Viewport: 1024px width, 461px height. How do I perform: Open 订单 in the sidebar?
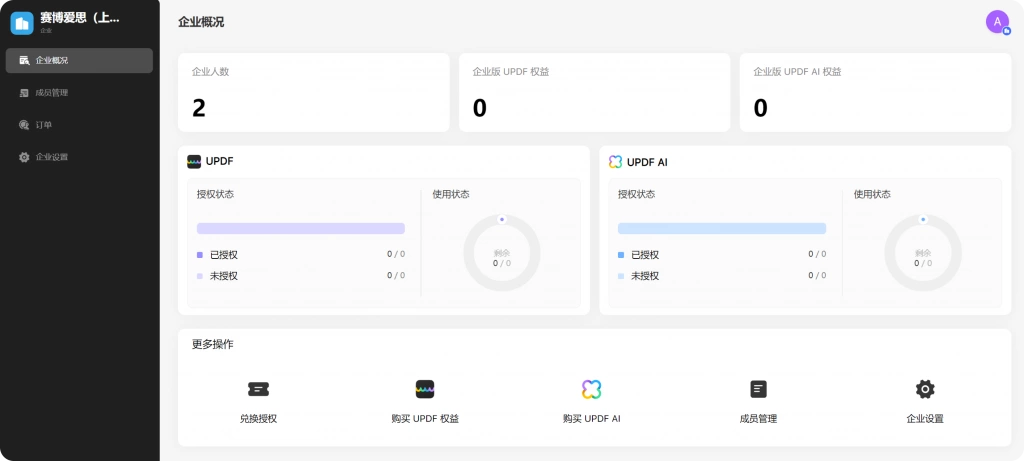click(x=79, y=125)
